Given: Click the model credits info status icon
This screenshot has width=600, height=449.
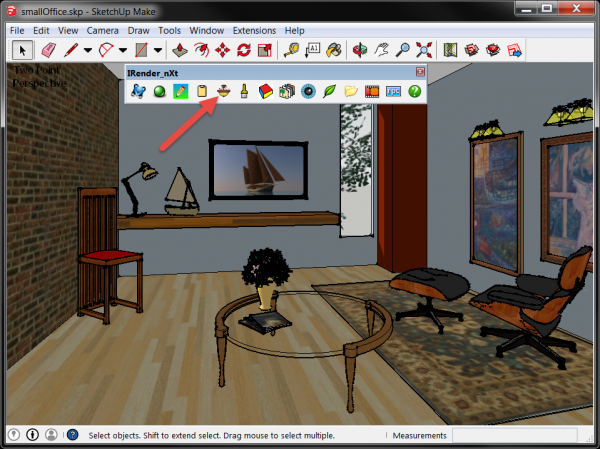Looking at the screenshot, I should tap(33, 434).
